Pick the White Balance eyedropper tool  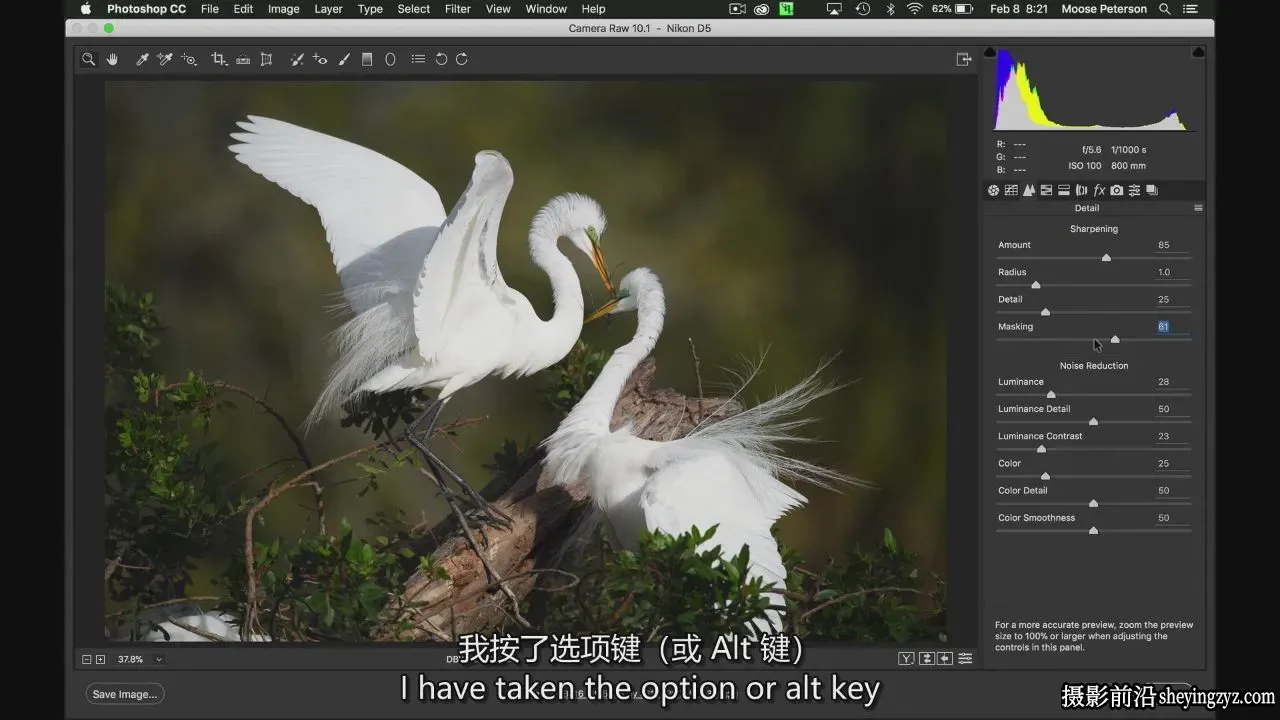point(142,59)
